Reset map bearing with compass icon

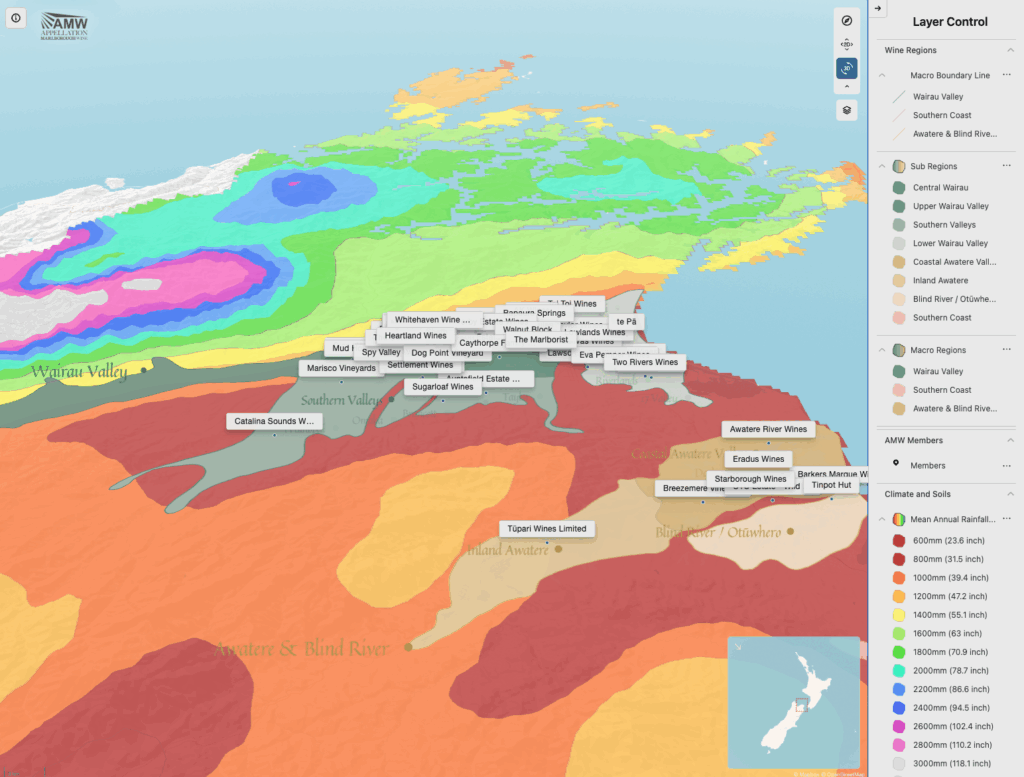tap(846, 21)
